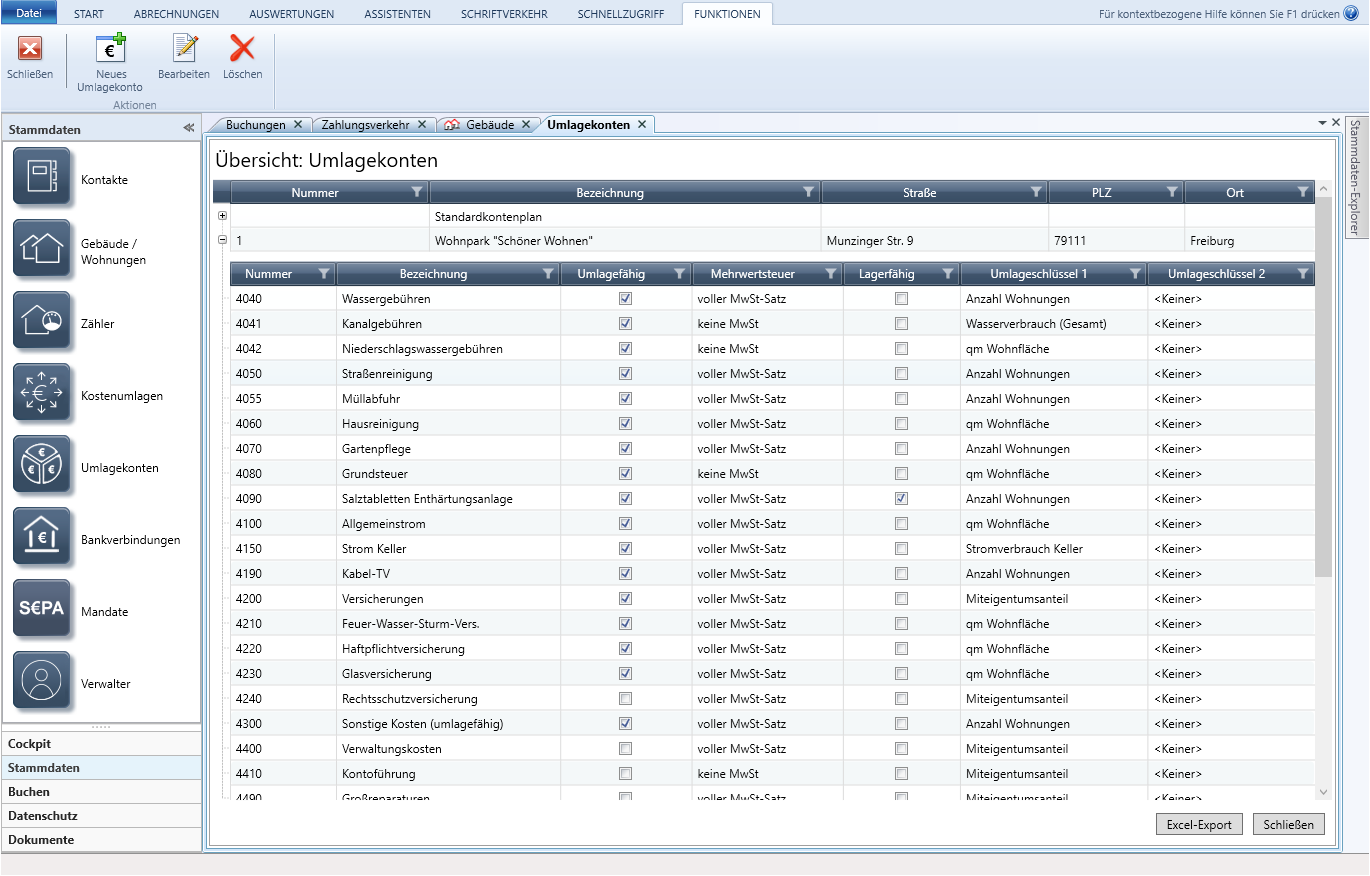Viewport: 1370px width, 876px height.
Task: Collapse the Wohnpark "Schöner Wohnen" row
Action: point(222,240)
